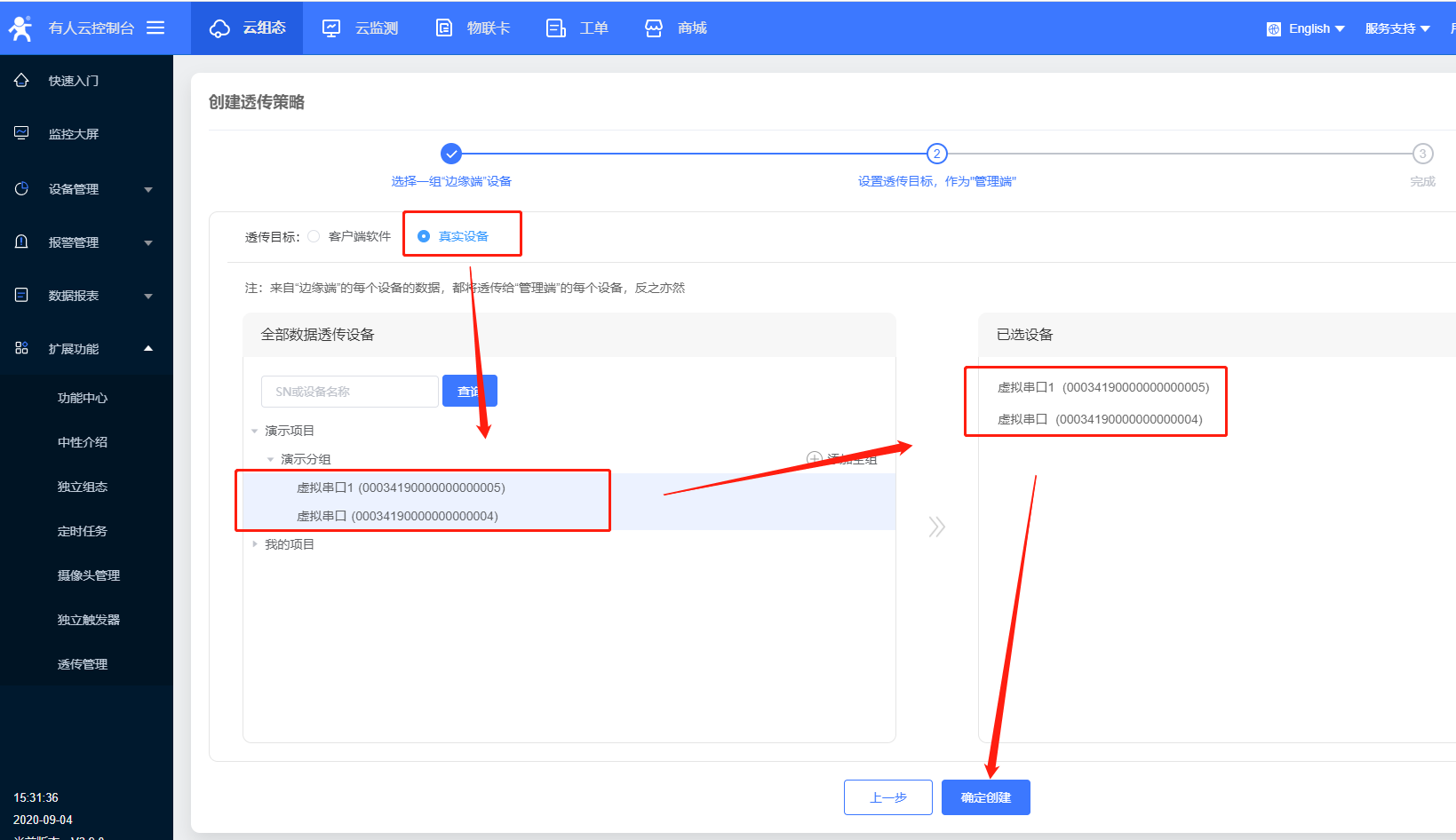Click the 商城 shop icon
The image size is (1456, 840).
654,28
